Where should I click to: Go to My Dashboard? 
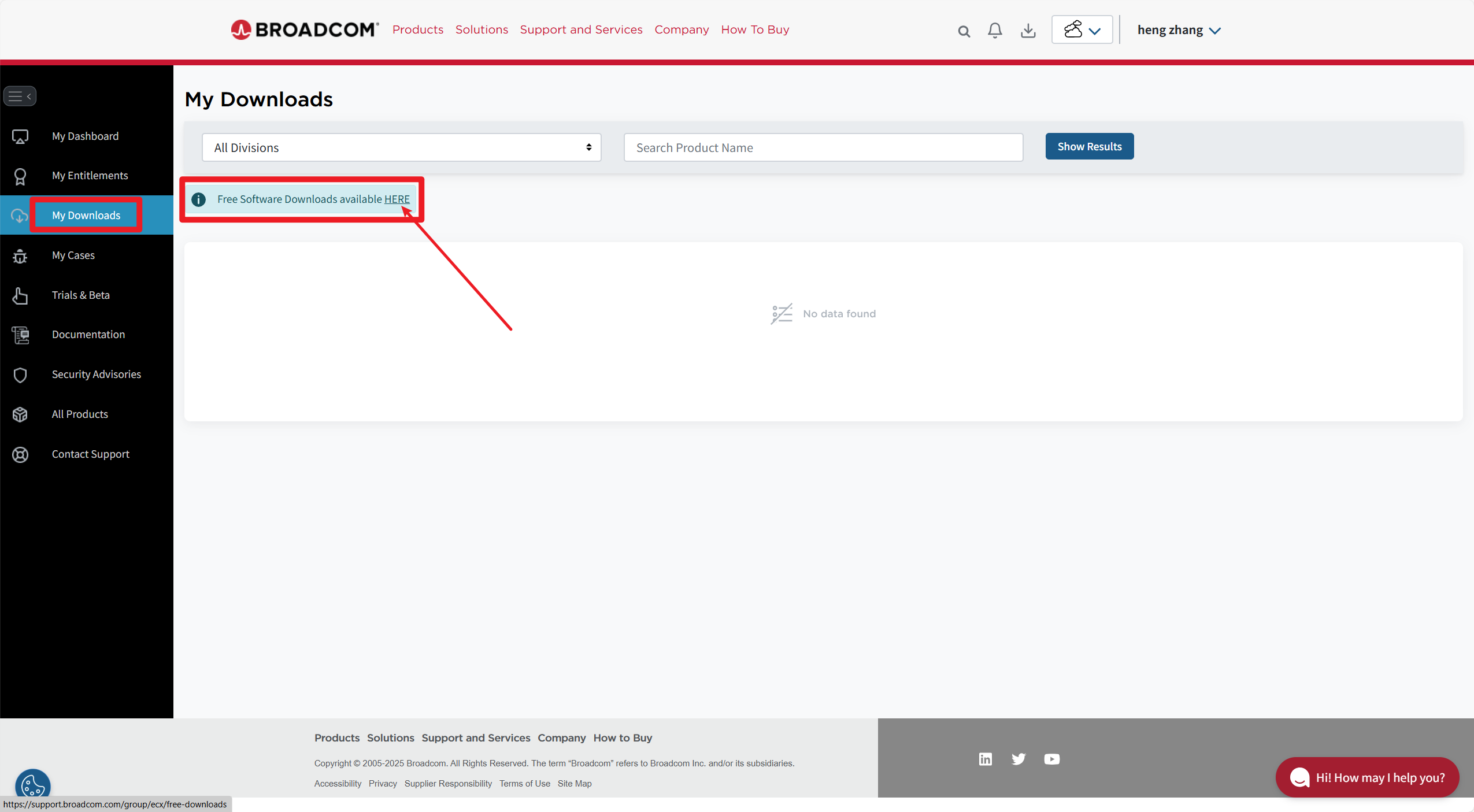(x=85, y=136)
